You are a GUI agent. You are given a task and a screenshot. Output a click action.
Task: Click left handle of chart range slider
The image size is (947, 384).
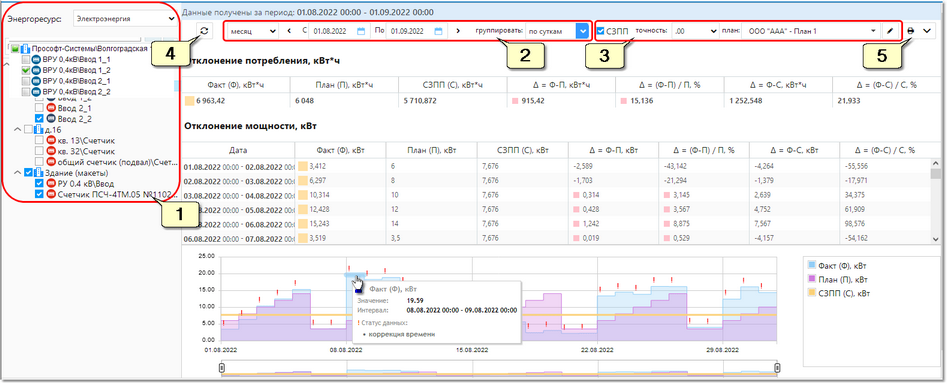[x=222, y=367]
